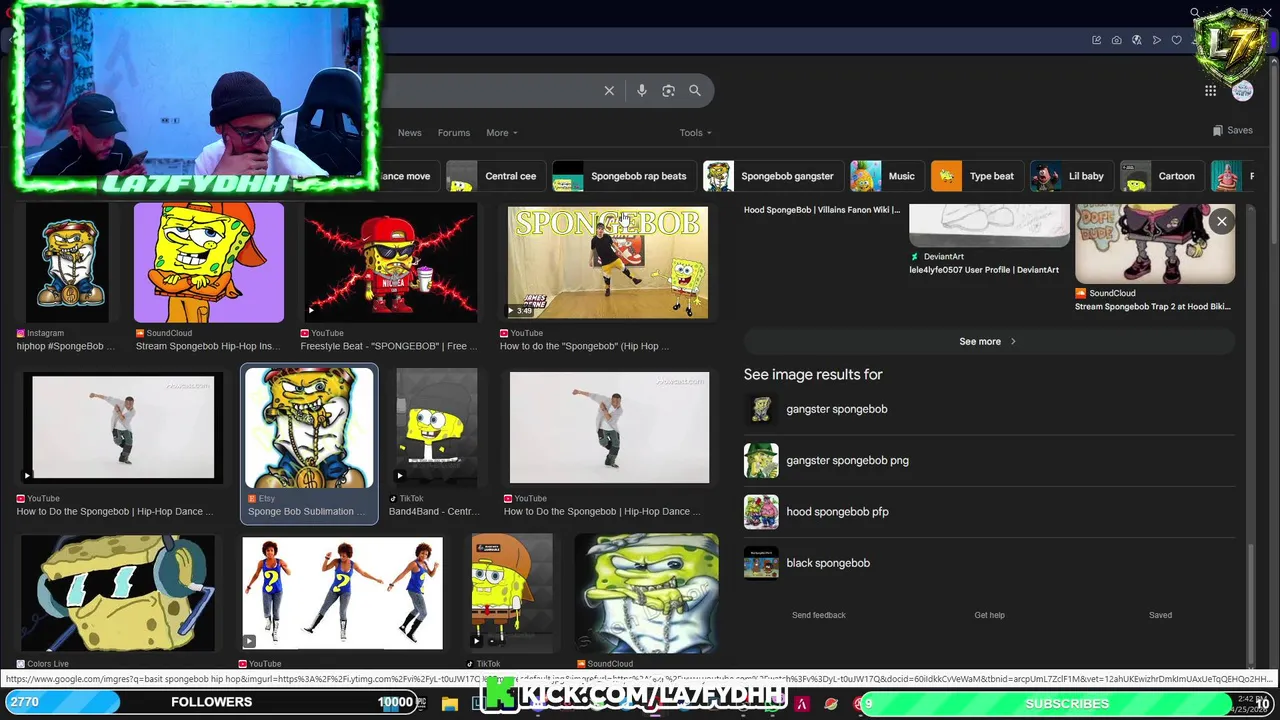Open the red A app in taskbar

801,704
